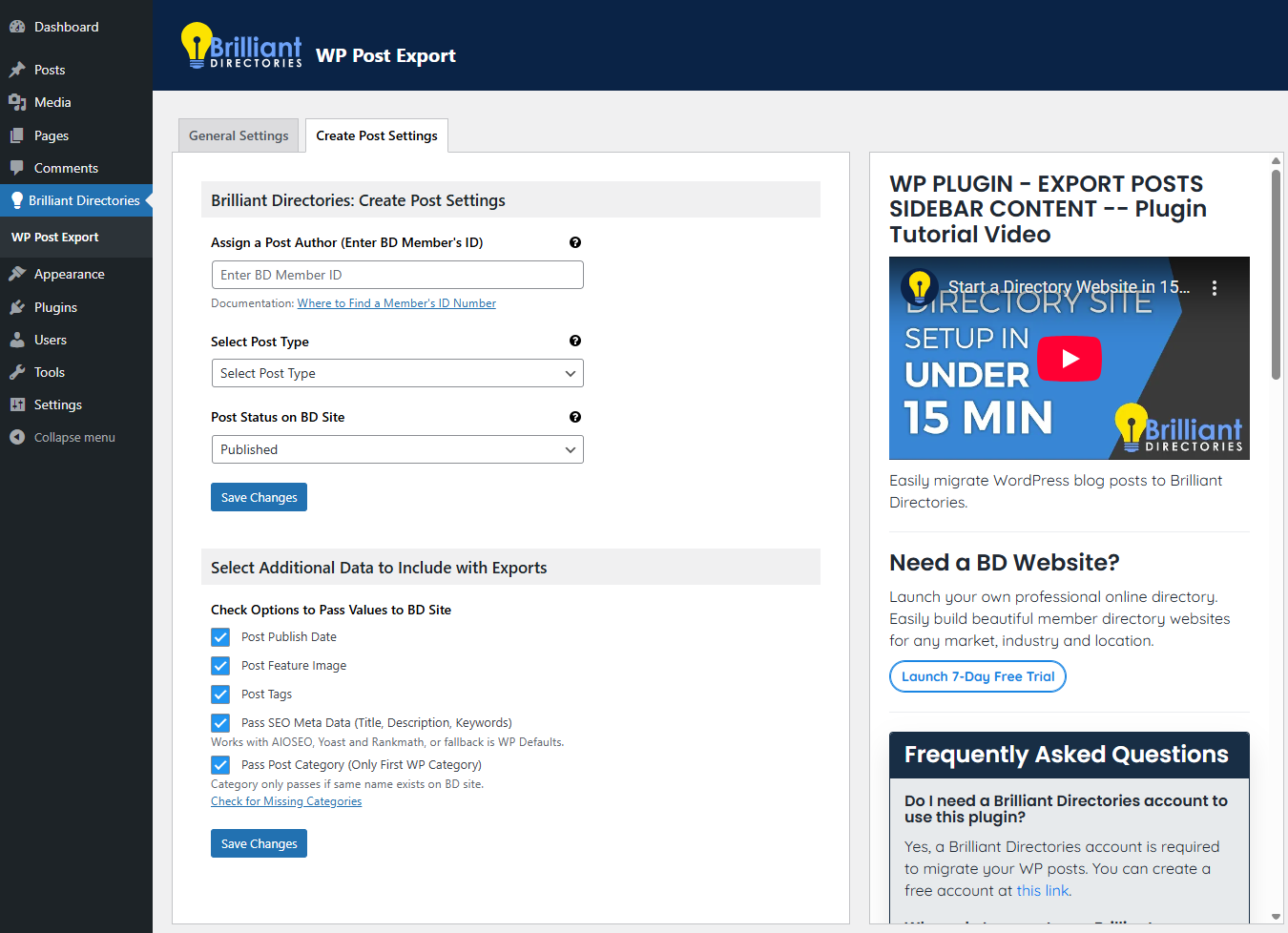The height and width of the screenshot is (933, 1288).
Task: Open the Comments menu item
Action: click(x=76, y=168)
